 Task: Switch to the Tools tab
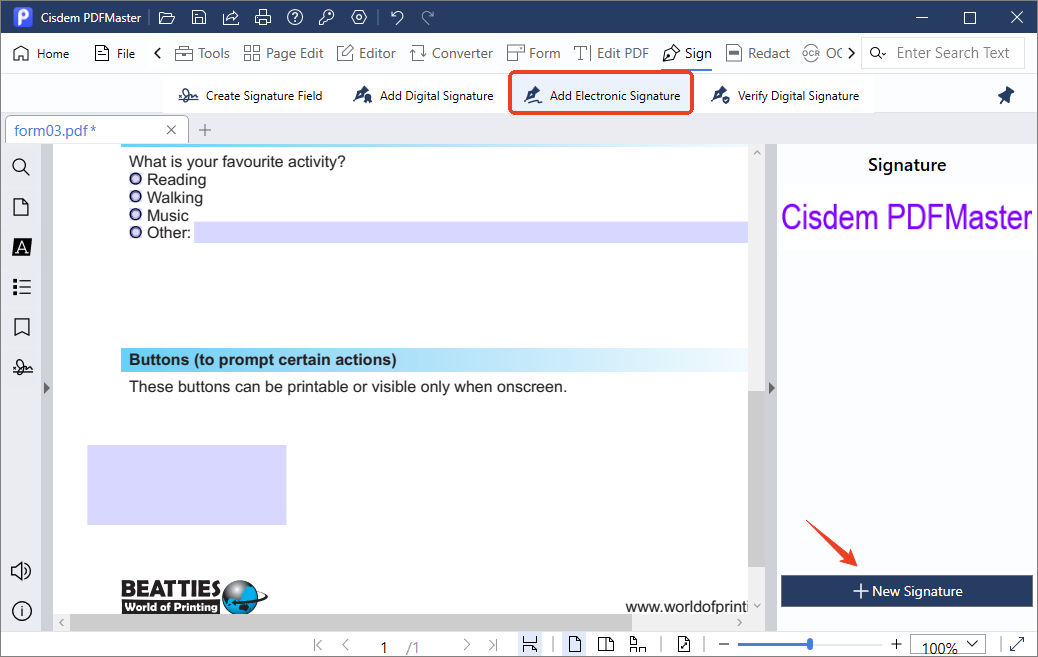pyautogui.click(x=203, y=54)
